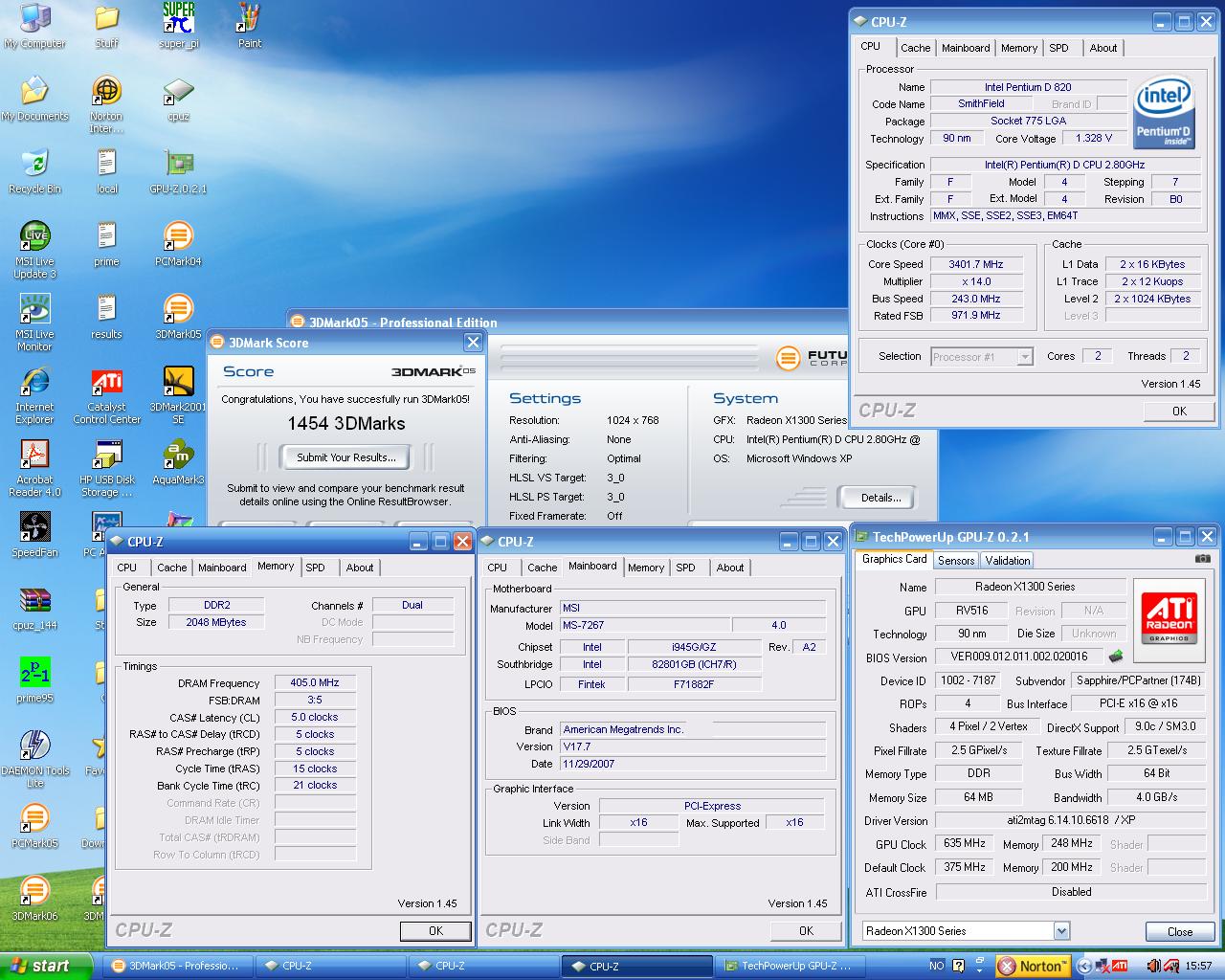Open the Windows start menu

coord(46,966)
